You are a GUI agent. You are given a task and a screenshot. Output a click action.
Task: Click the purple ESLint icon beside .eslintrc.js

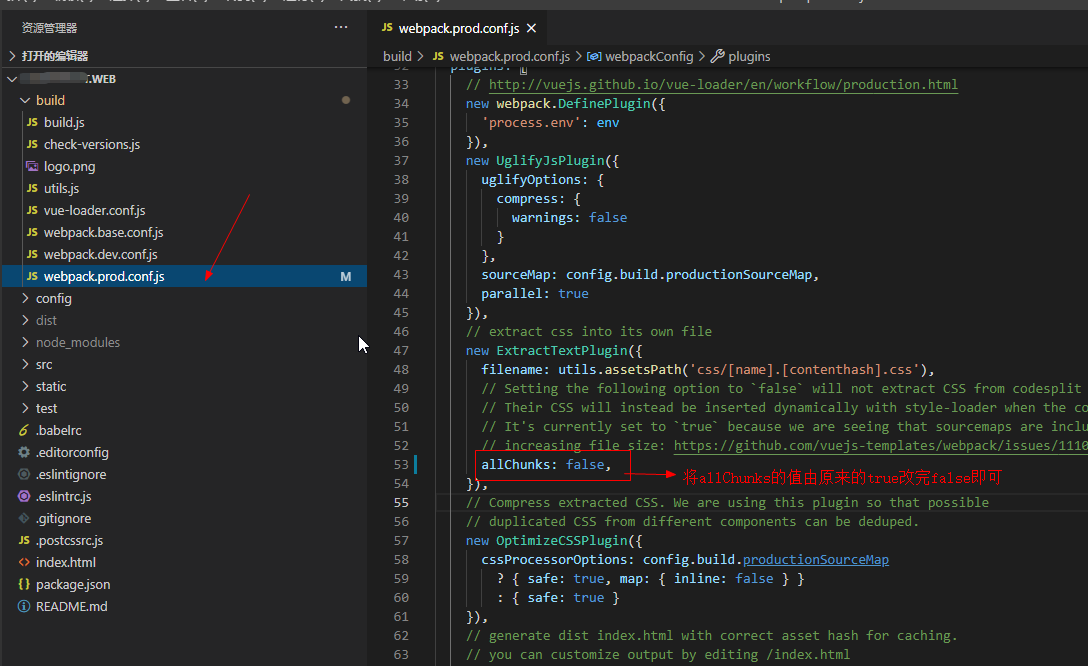[24, 496]
